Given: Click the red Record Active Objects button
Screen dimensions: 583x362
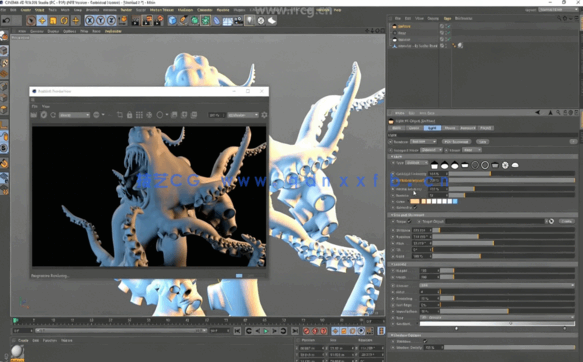Looking at the screenshot, I should [x=306, y=331].
